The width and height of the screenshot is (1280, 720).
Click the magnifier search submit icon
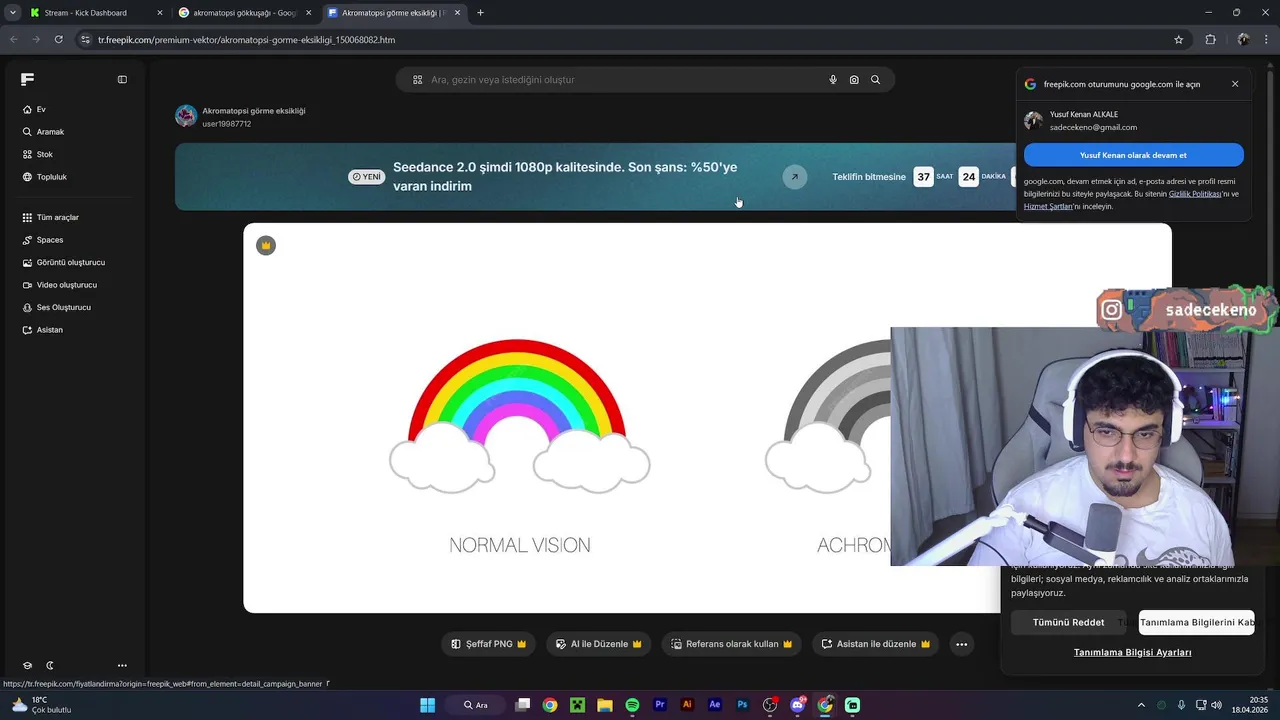click(875, 80)
